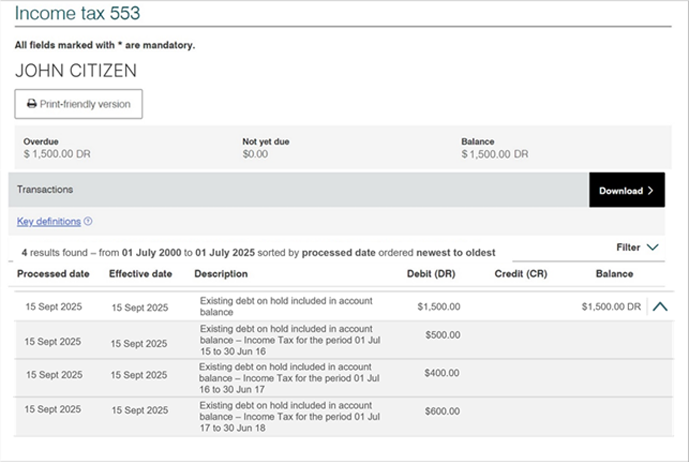
Task: Click the Print-friendly version button text
Action: [85, 104]
